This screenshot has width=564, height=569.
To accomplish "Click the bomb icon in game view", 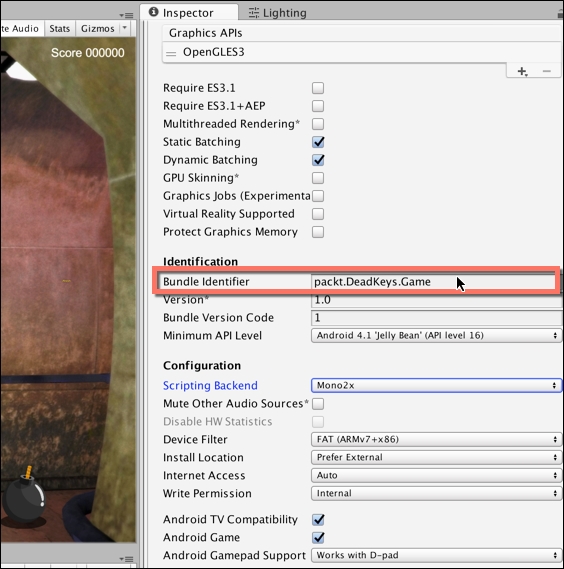I will coord(24,494).
